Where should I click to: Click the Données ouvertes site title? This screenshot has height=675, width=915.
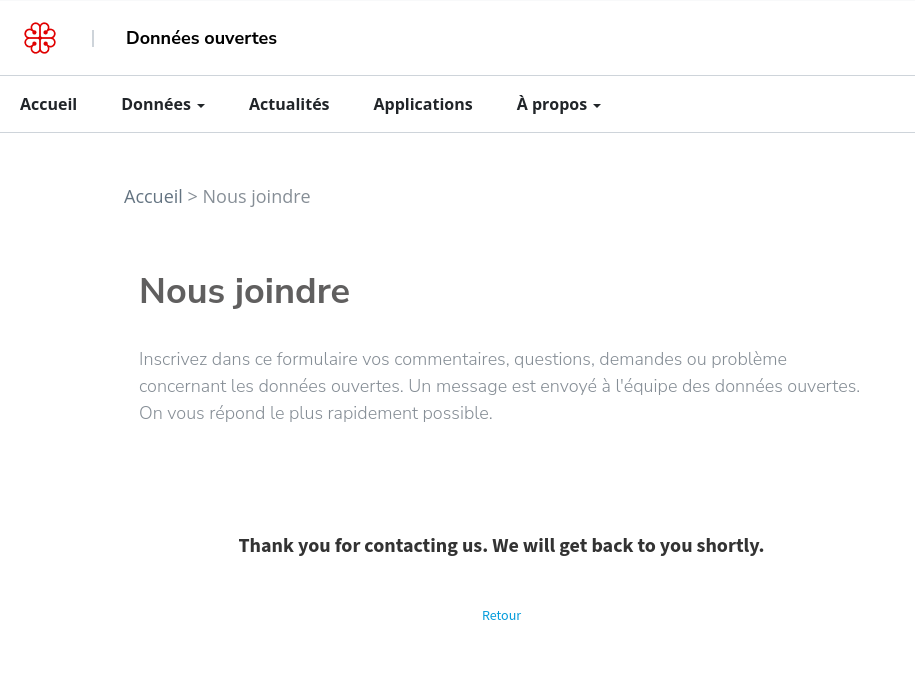click(x=201, y=38)
